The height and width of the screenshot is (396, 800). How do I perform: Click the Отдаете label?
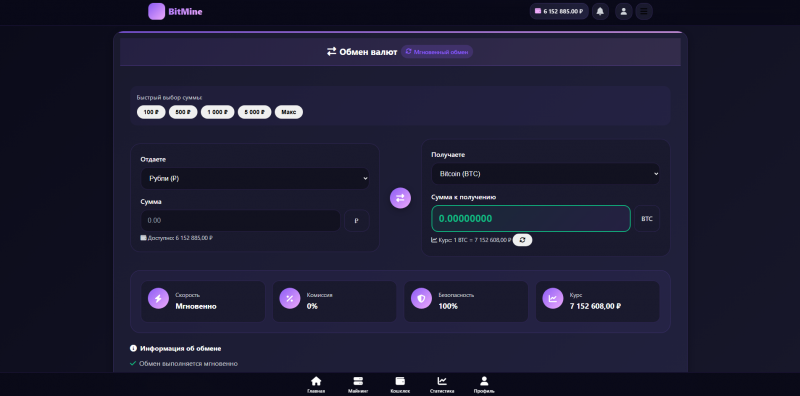(153, 159)
